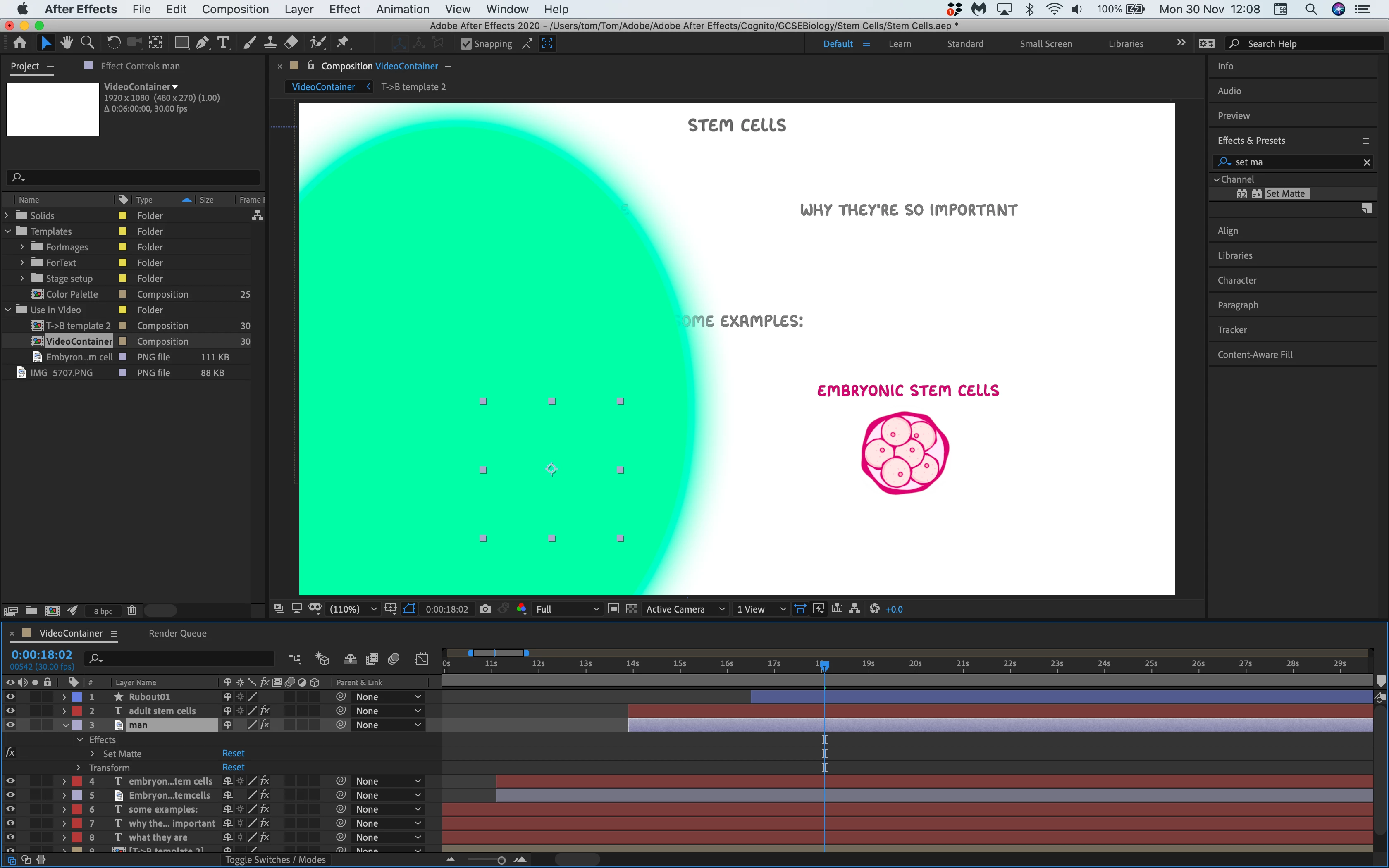
Task: Disable the Snapping checkbox
Action: click(x=466, y=44)
